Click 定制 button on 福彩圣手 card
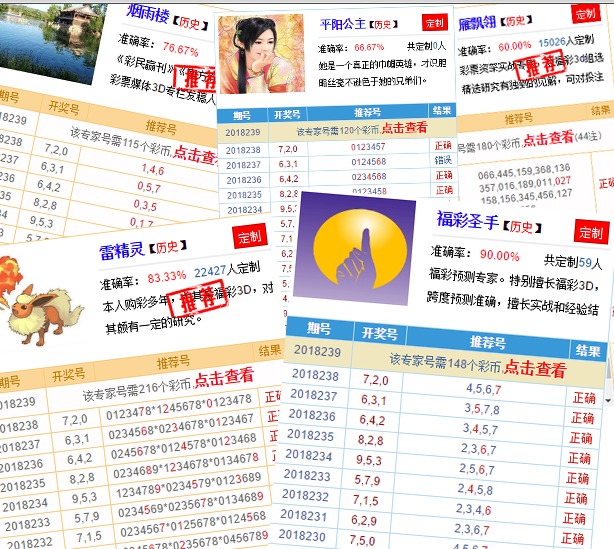The height and width of the screenshot is (549, 614). click(591, 233)
